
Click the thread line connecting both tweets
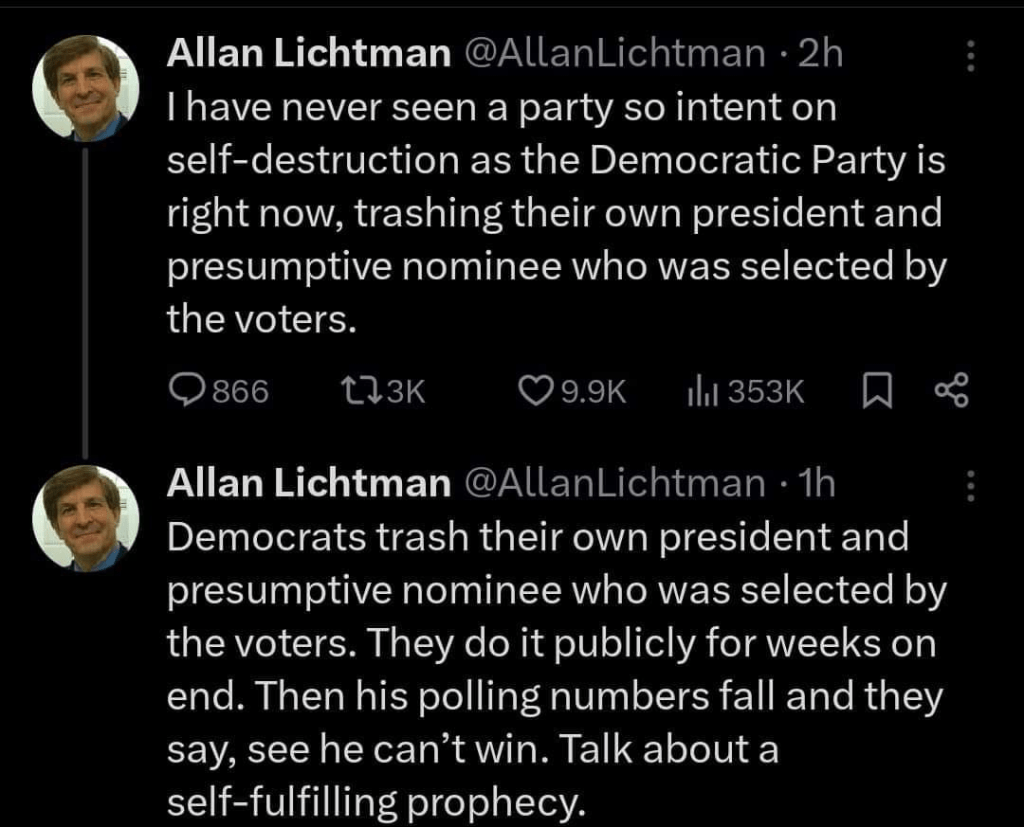tap(86, 300)
